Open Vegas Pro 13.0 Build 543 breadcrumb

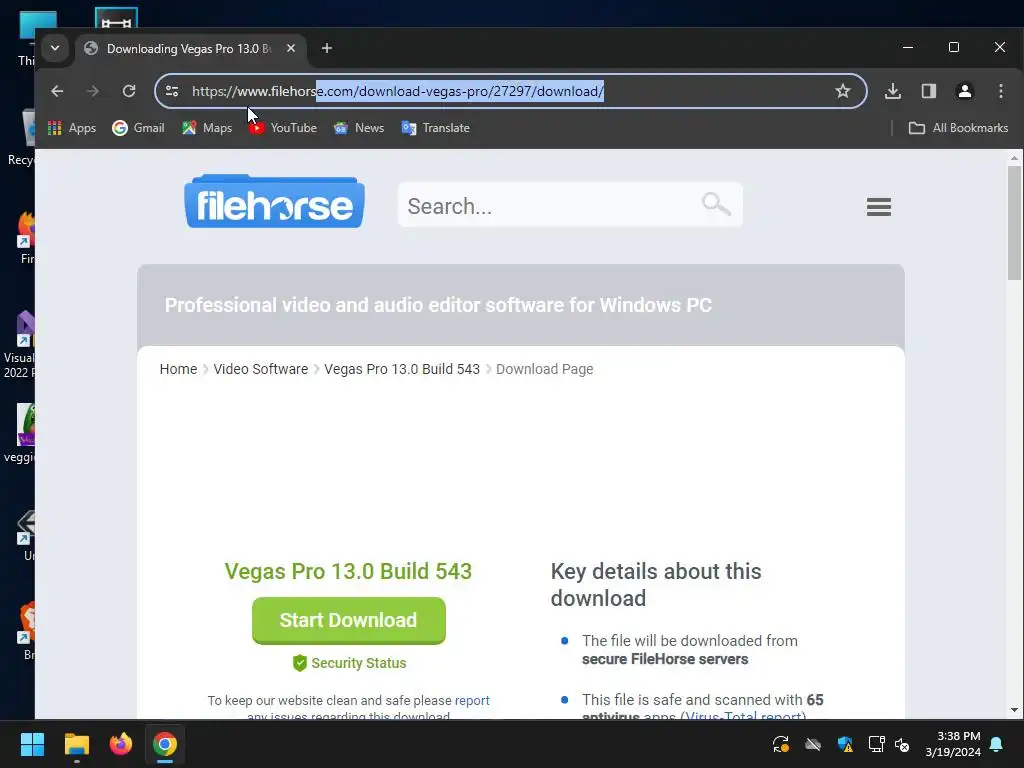(x=402, y=369)
